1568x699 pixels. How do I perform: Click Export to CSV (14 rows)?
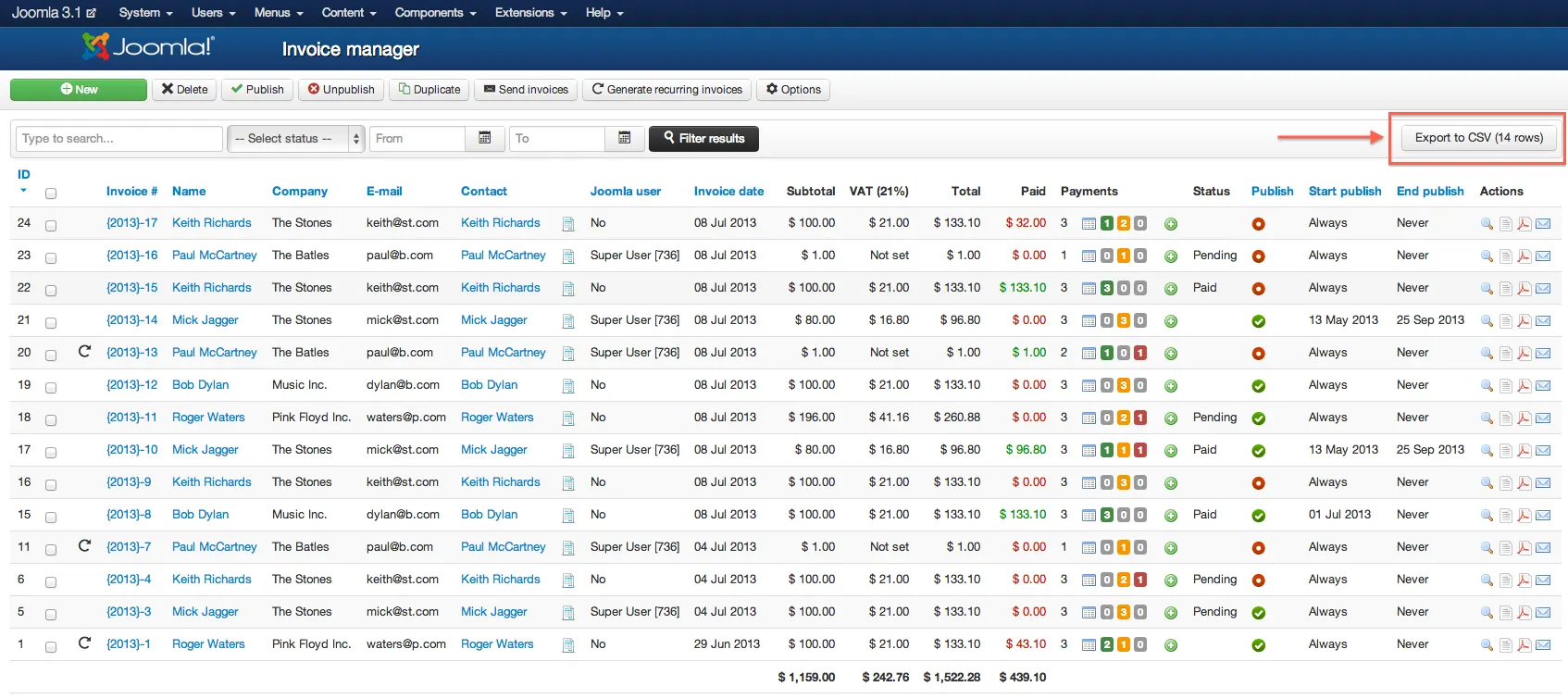(1479, 138)
